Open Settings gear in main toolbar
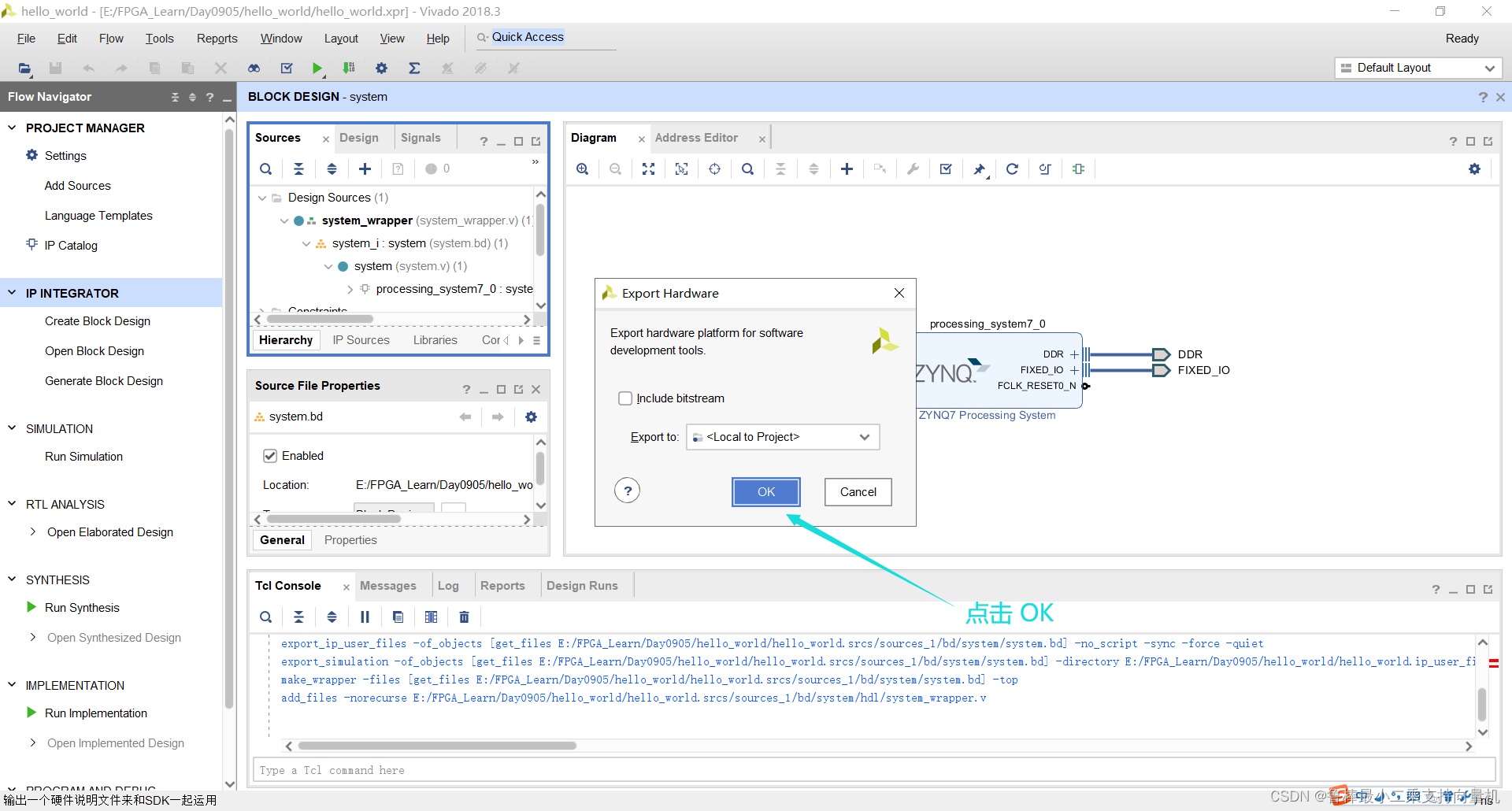Viewport: 1512px width, 811px height. (x=381, y=69)
